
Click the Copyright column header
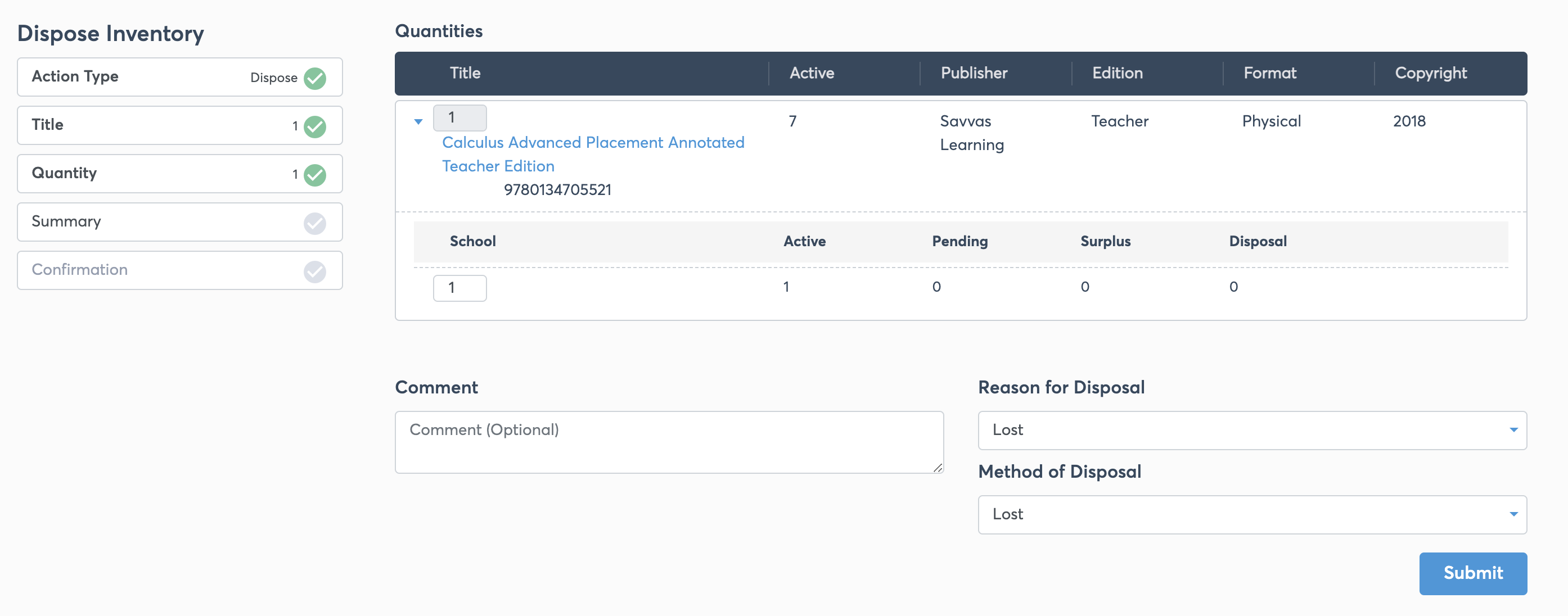[x=1430, y=73]
